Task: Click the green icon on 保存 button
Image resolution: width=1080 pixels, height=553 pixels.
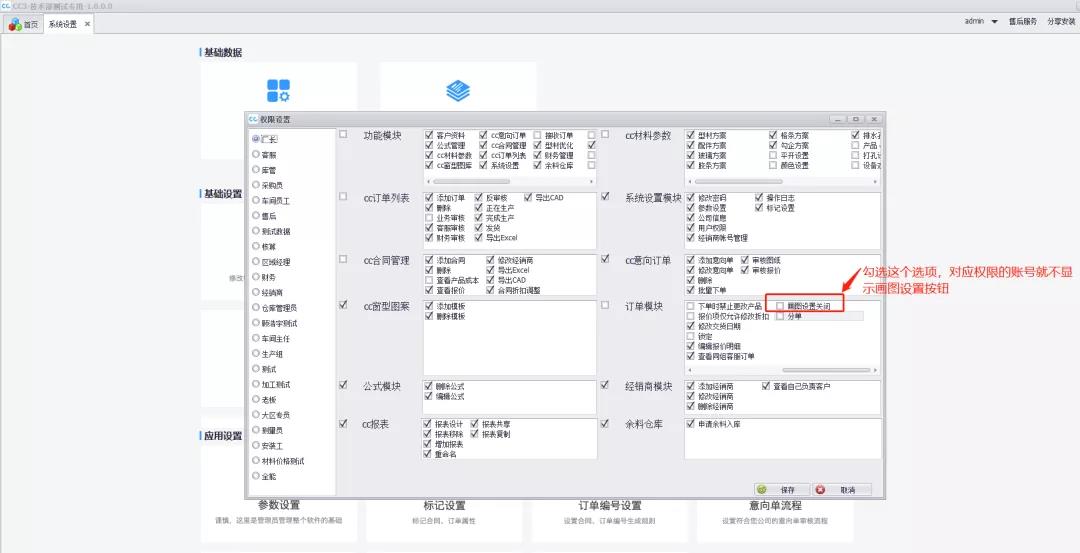Action: (x=763, y=490)
